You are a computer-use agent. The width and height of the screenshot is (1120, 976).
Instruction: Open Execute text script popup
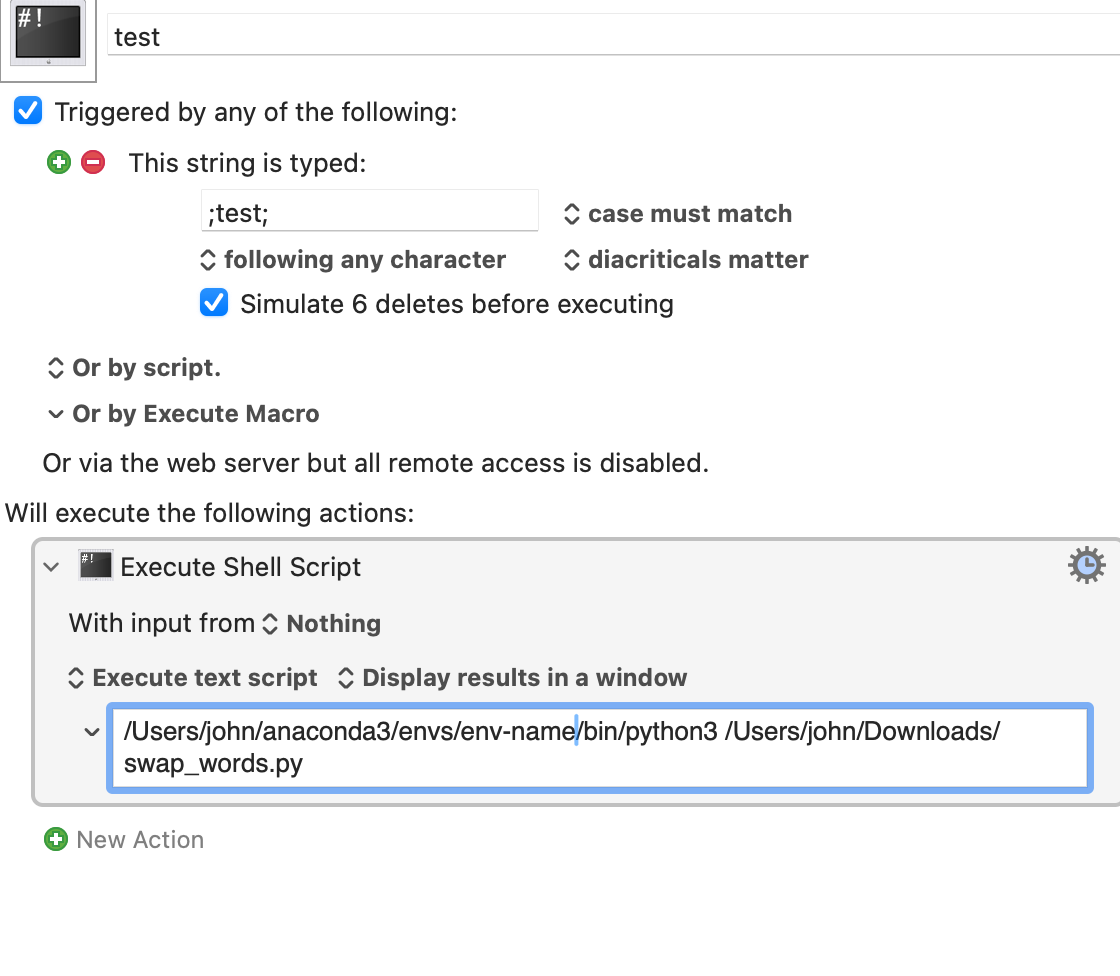[x=193, y=677]
